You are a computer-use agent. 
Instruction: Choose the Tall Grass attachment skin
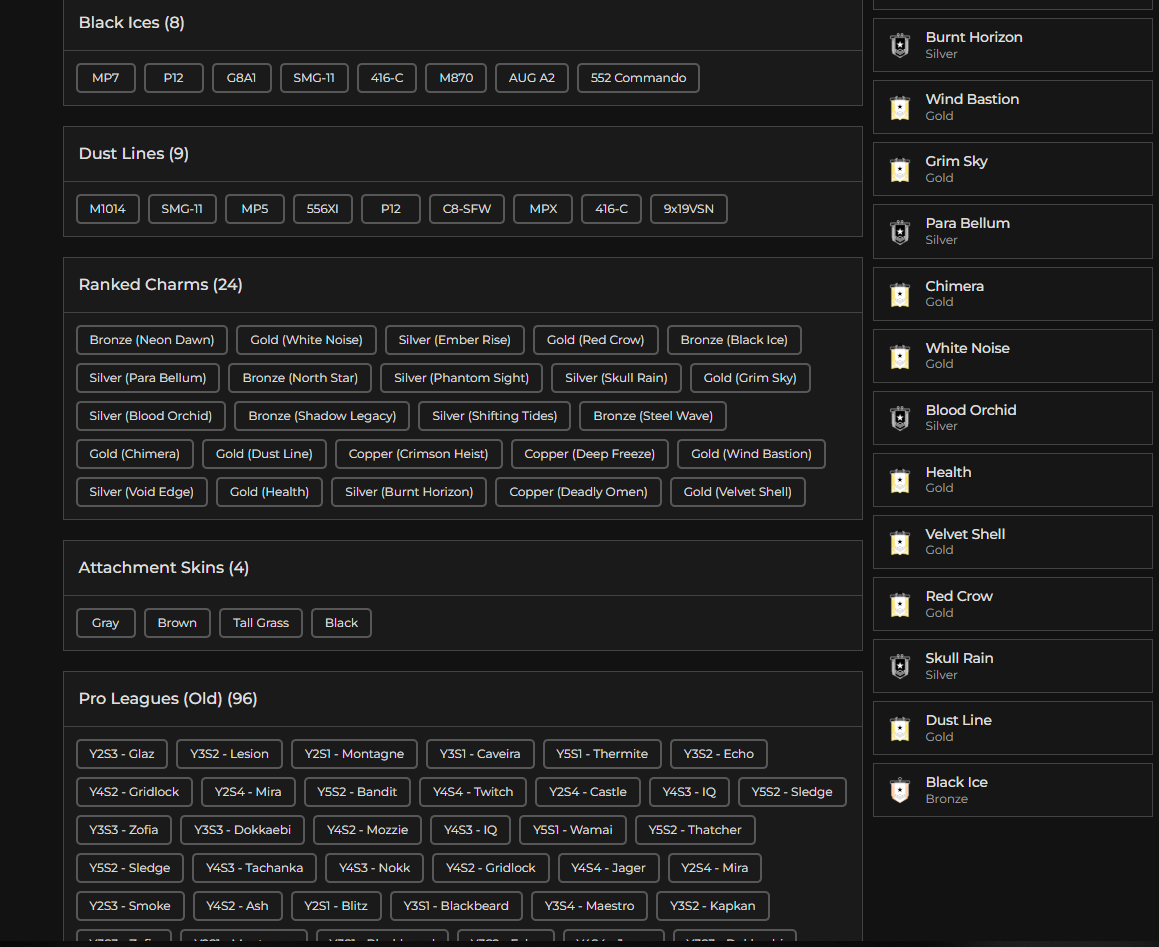coord(261,622)
